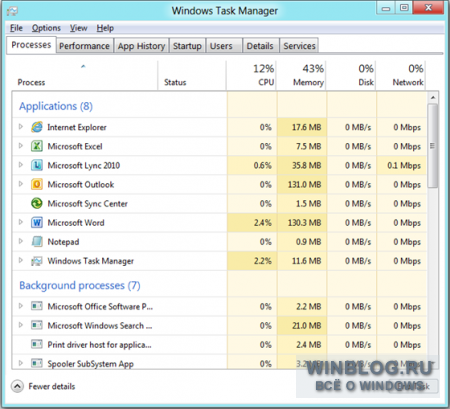This screenshot has width=450, height=409.
Task: Open the File menu
Action: (16, 28)
